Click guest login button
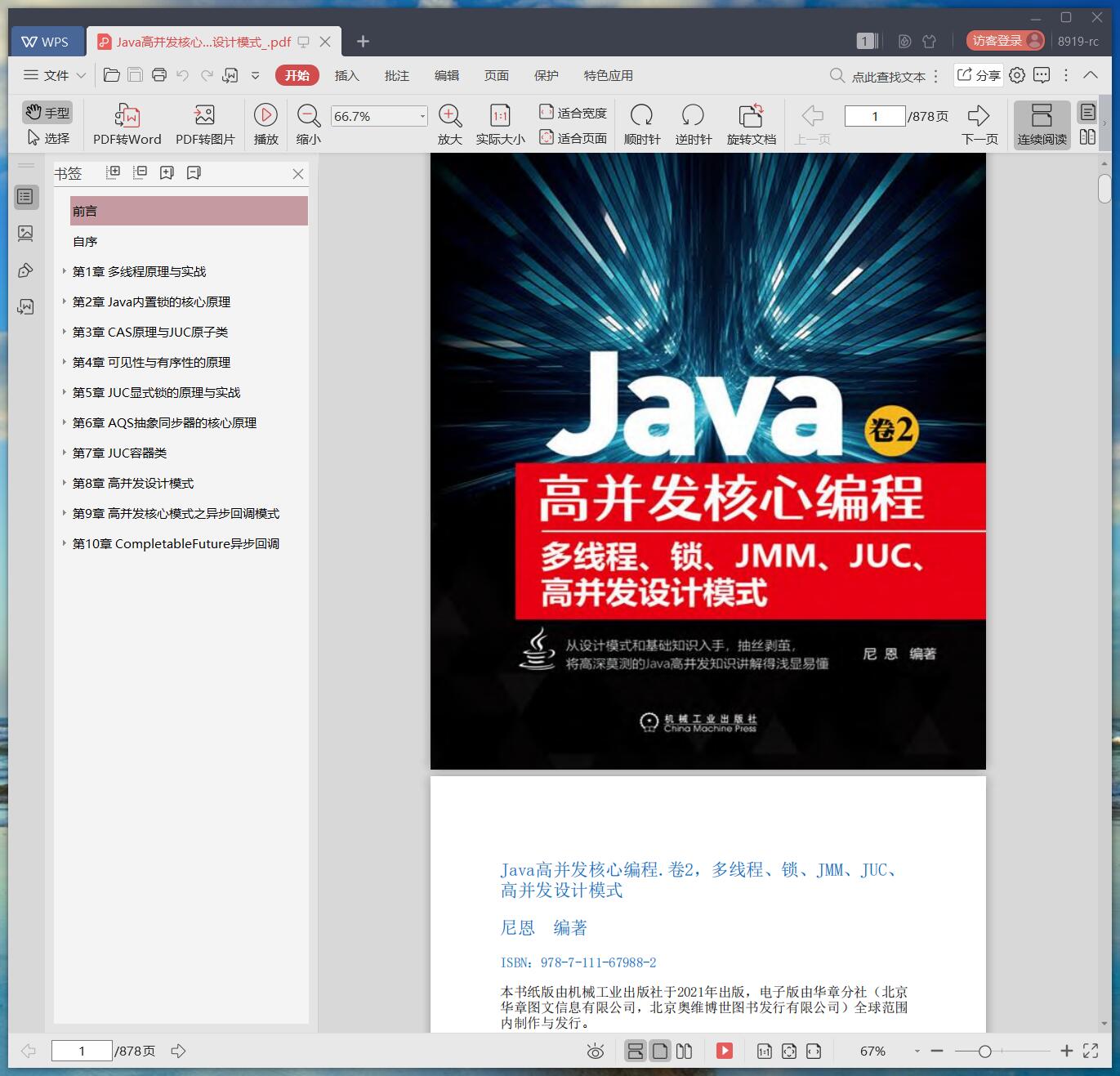Screen dimensions: 1120x1076 (1005, 41)
